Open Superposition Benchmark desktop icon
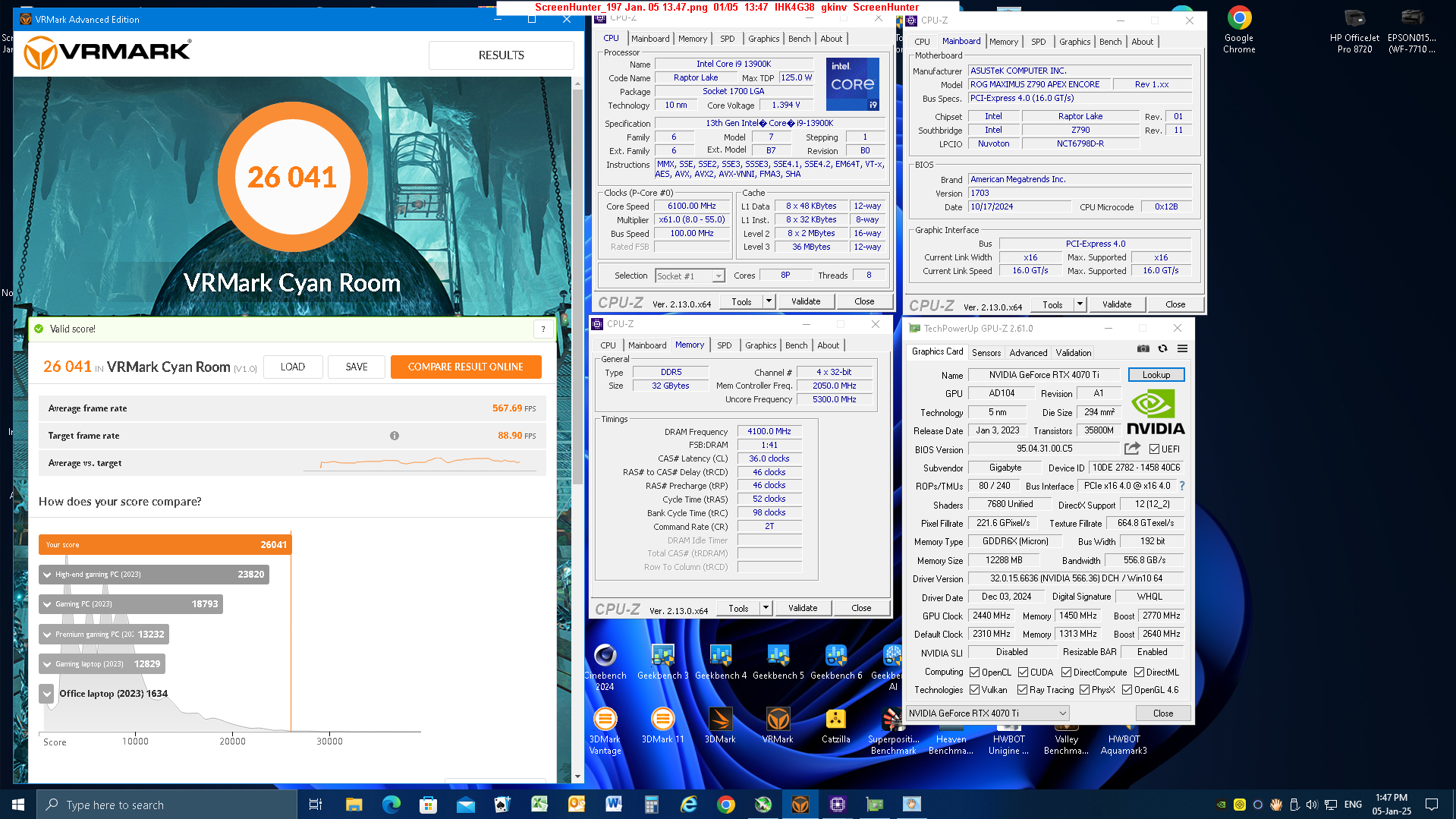Viewport: 1456px width, 819px height. tap(893, 730)
